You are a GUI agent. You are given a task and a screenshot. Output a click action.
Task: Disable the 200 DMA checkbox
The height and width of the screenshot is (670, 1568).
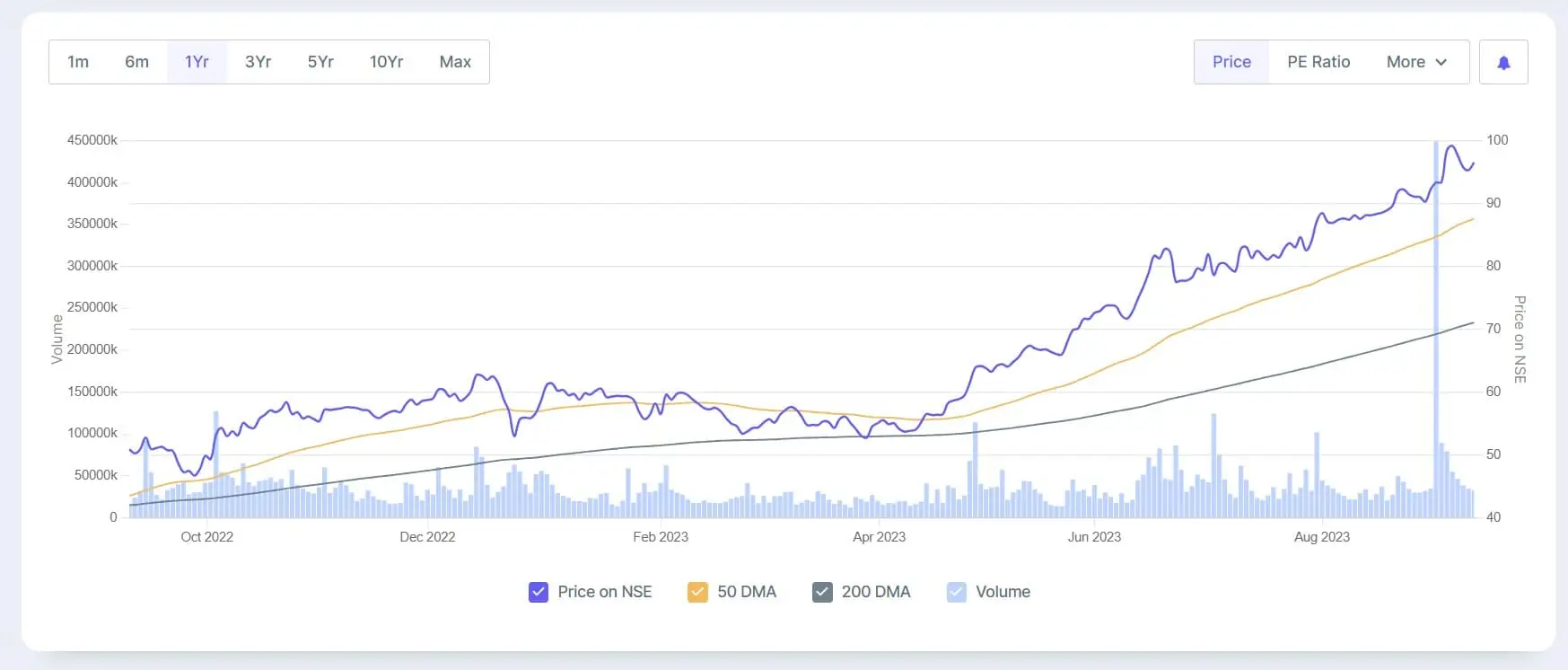coord(822,592)
